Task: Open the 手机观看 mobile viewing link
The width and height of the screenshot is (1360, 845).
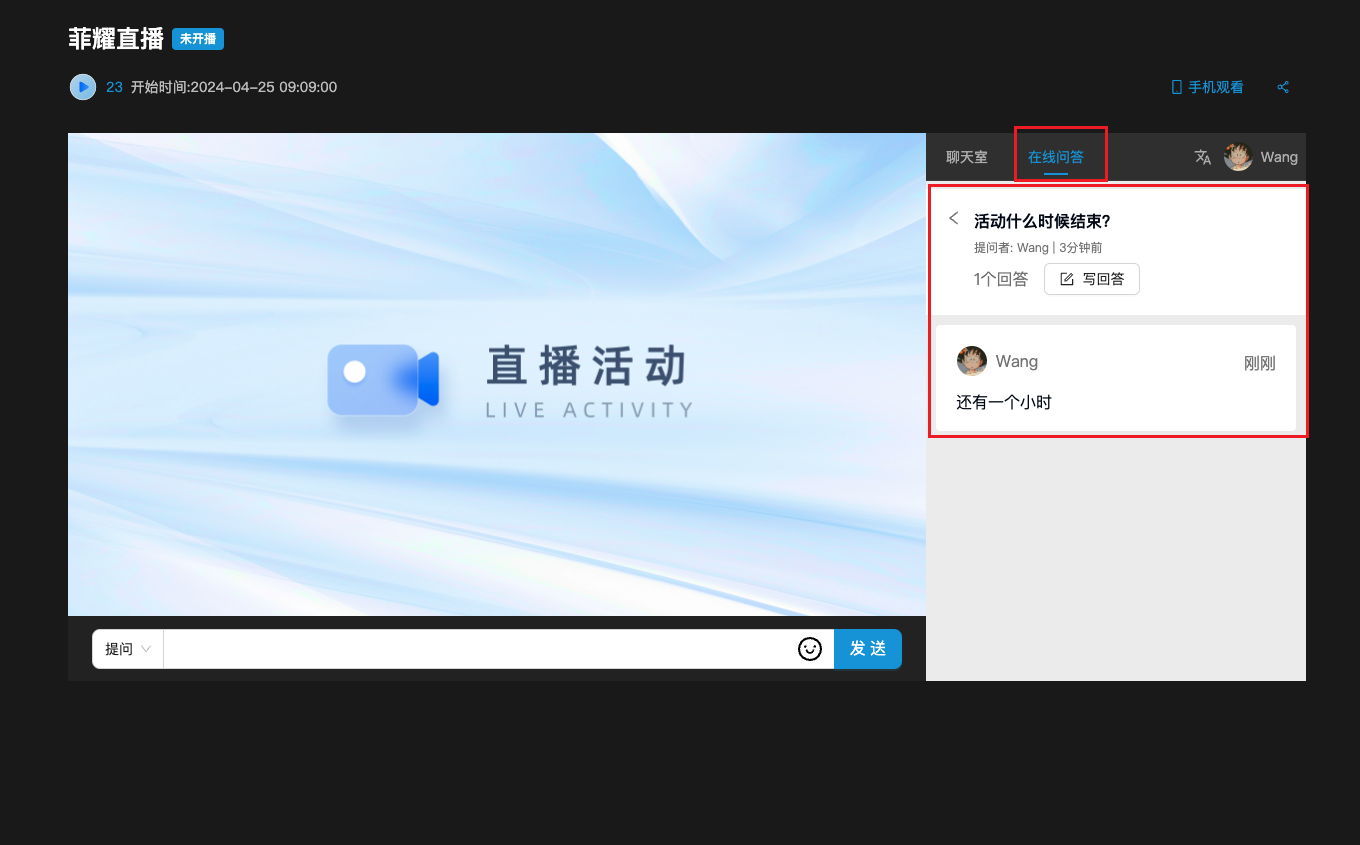Action: 1208,87
